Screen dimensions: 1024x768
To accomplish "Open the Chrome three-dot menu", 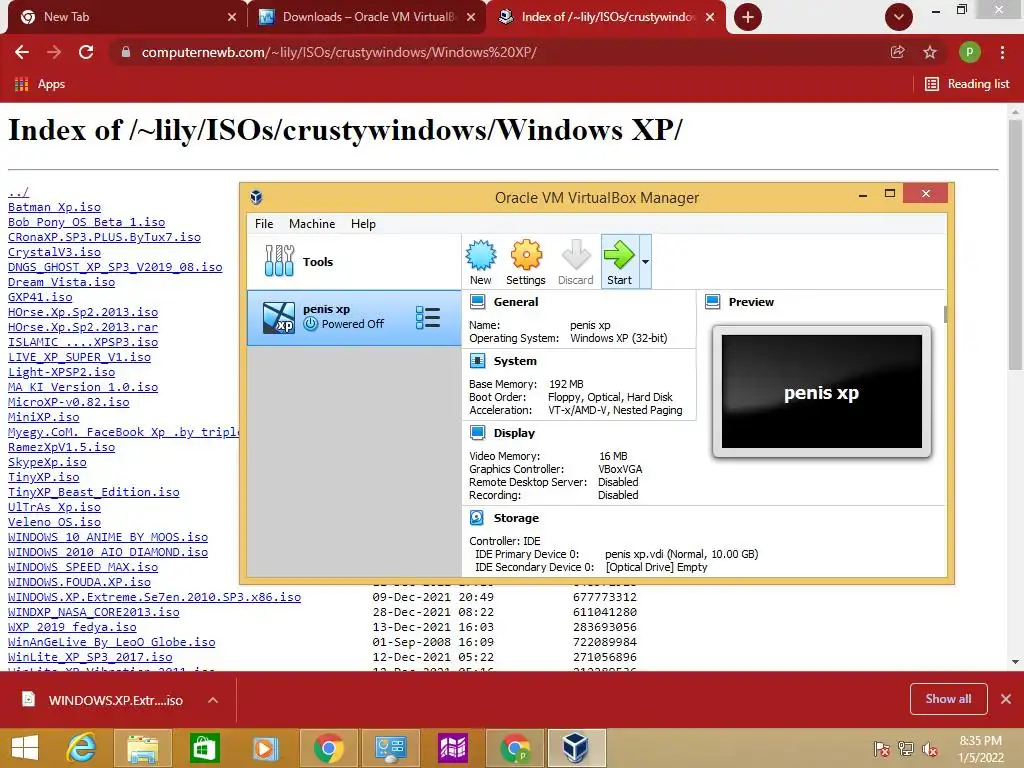I will point(1002,52).
